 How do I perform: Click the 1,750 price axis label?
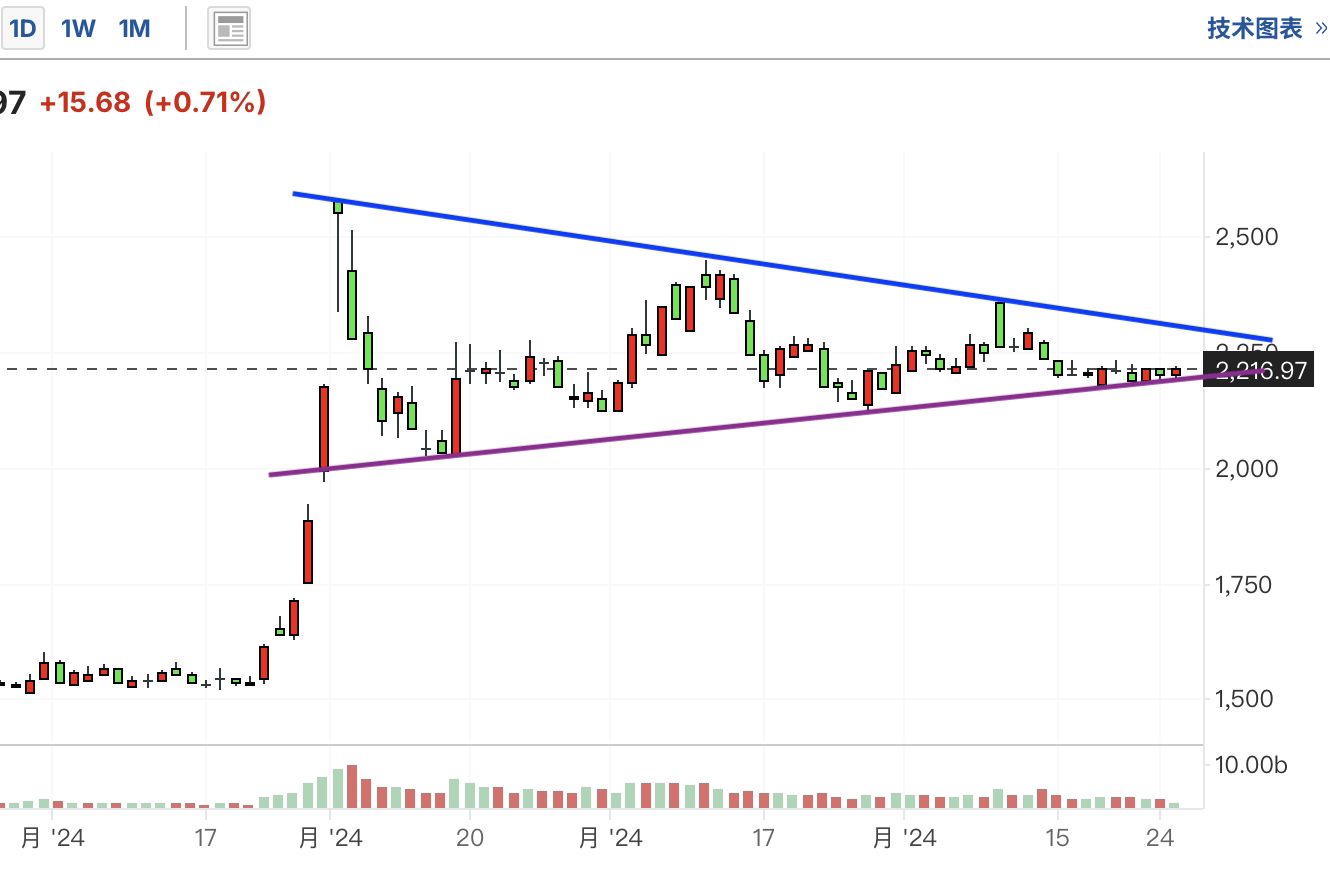pos(1246,584)
